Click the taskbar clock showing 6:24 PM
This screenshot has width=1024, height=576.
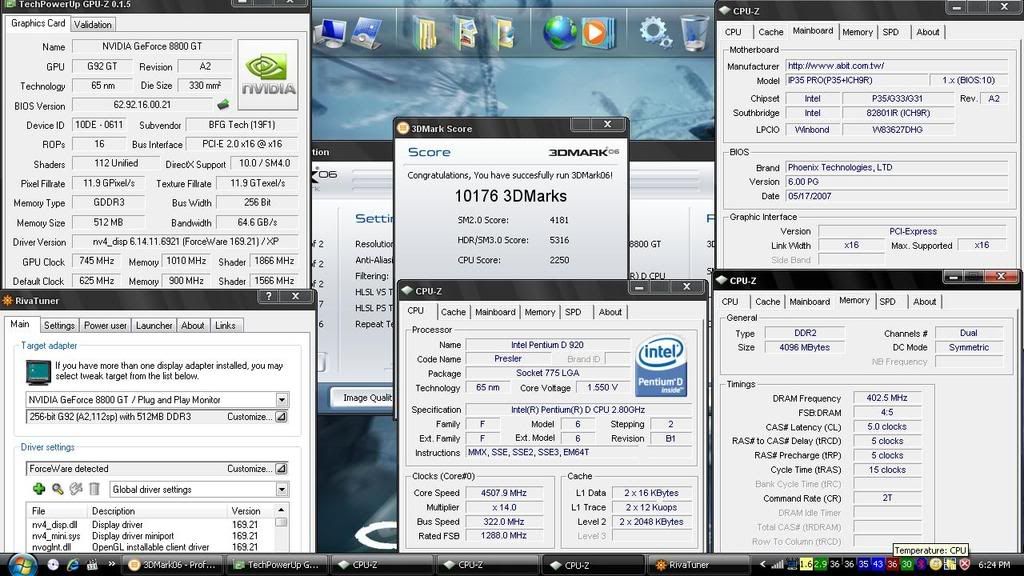[x=995, y=565]
